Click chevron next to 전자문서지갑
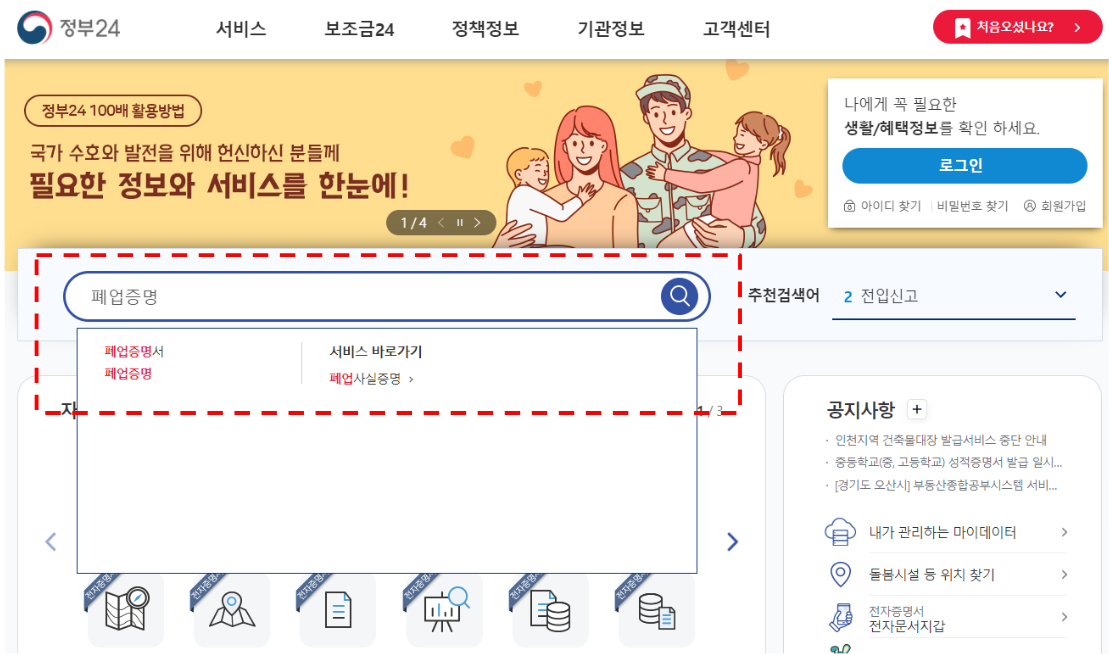Screen dimensions: 1109x654 [x=1064, y=617]
